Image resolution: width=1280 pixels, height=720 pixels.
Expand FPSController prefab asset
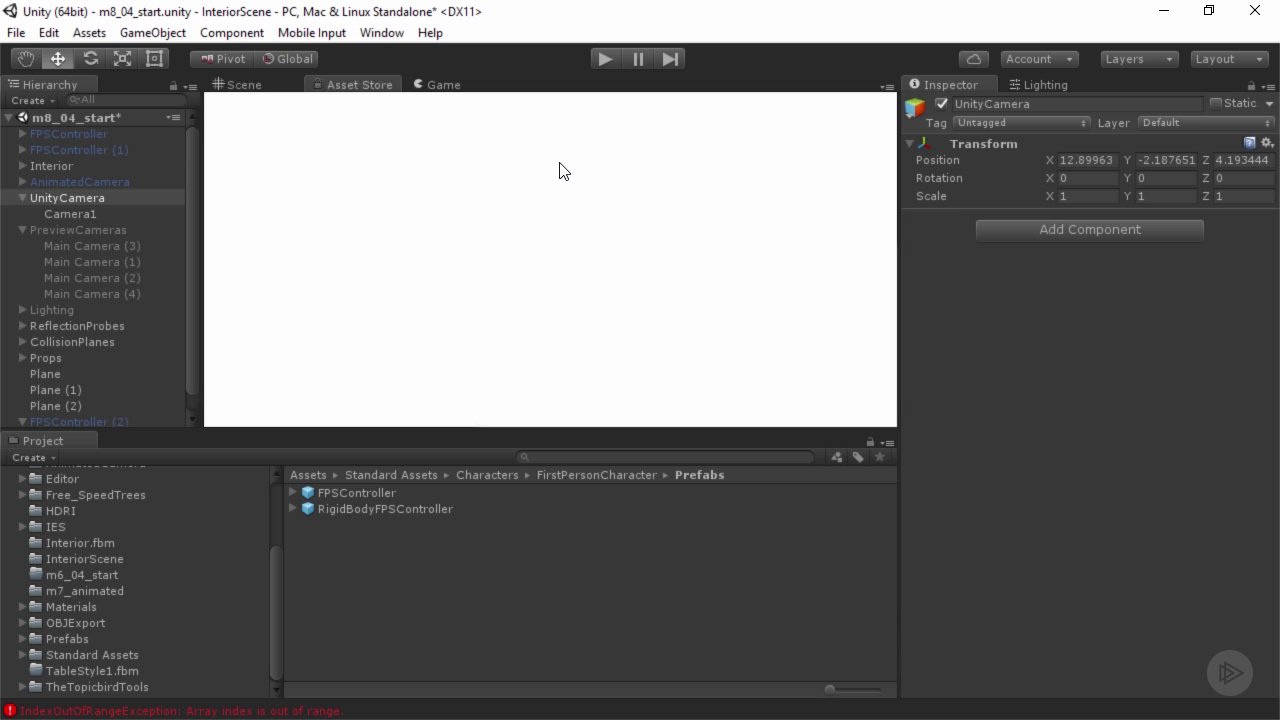point(293,493)
